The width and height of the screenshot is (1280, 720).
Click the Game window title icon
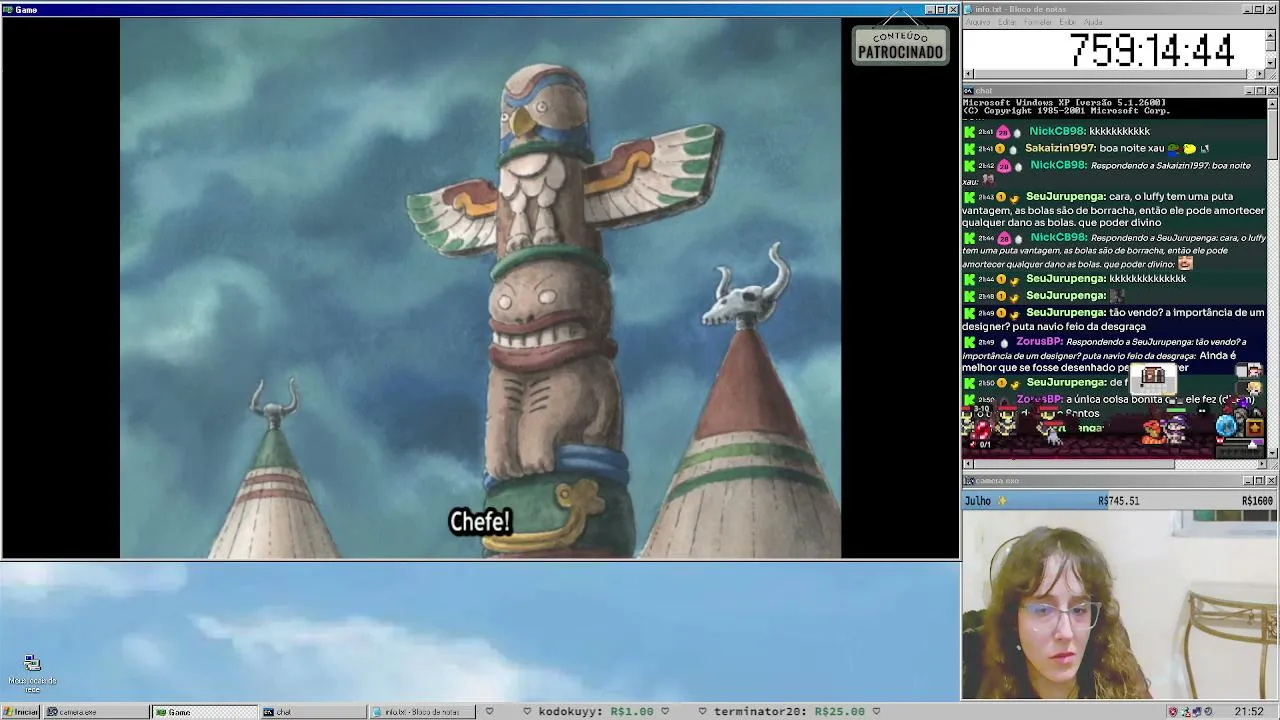point(8,10)
